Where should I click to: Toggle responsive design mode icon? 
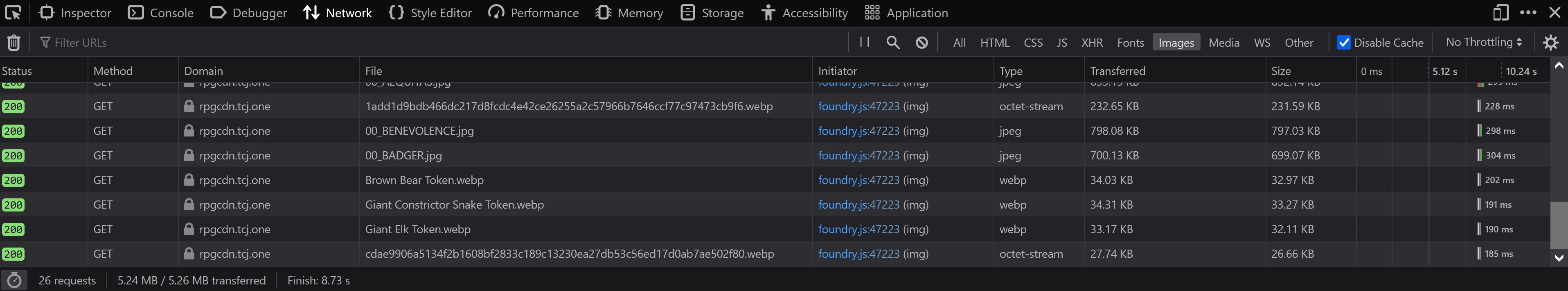click(1500, 13)
